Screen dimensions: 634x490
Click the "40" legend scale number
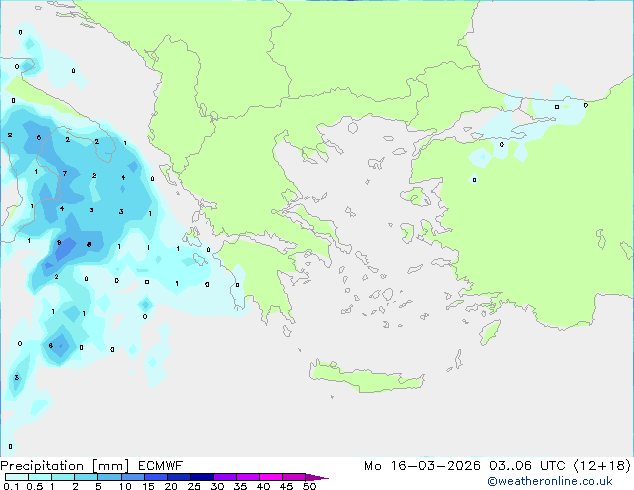click(263, 486)
